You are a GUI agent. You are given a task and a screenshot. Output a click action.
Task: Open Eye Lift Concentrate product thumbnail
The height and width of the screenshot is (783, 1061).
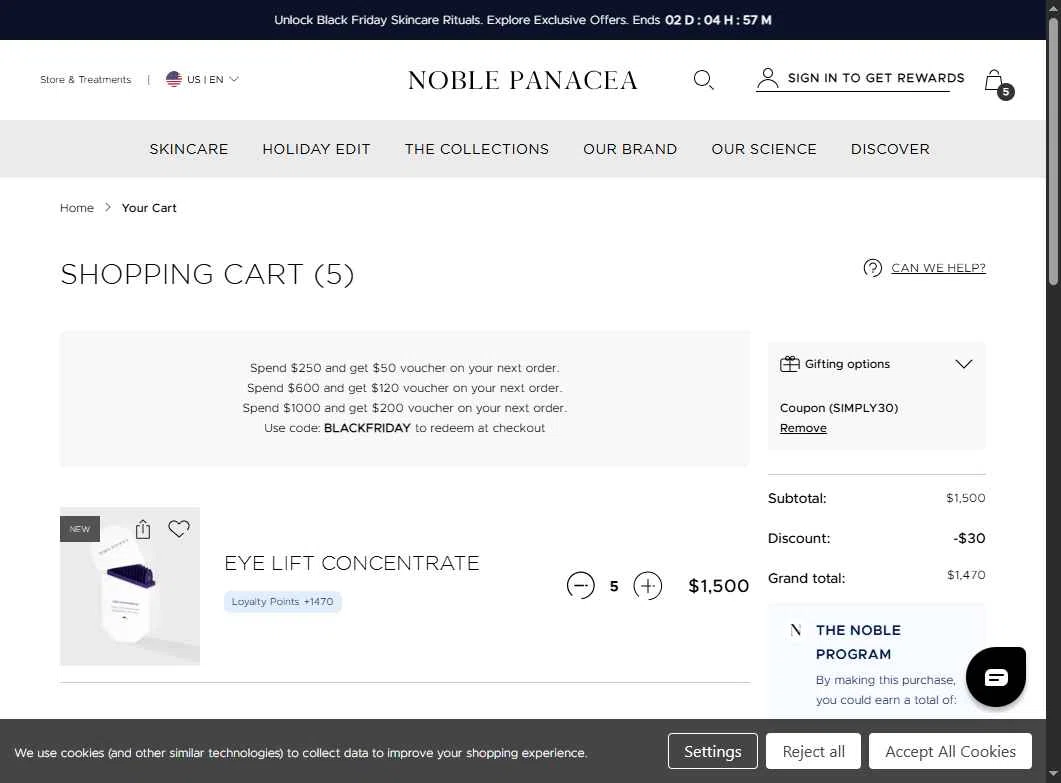(x=130, y=586)
